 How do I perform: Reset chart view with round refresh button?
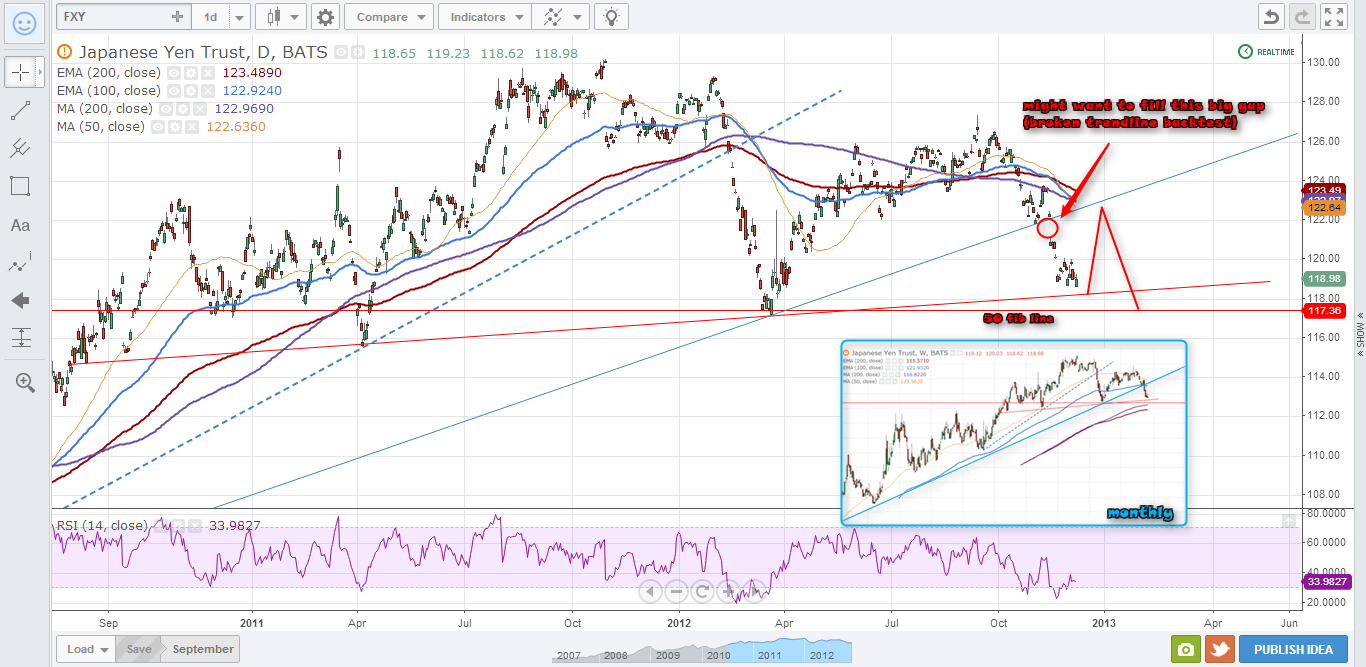[x=701, y=591]
